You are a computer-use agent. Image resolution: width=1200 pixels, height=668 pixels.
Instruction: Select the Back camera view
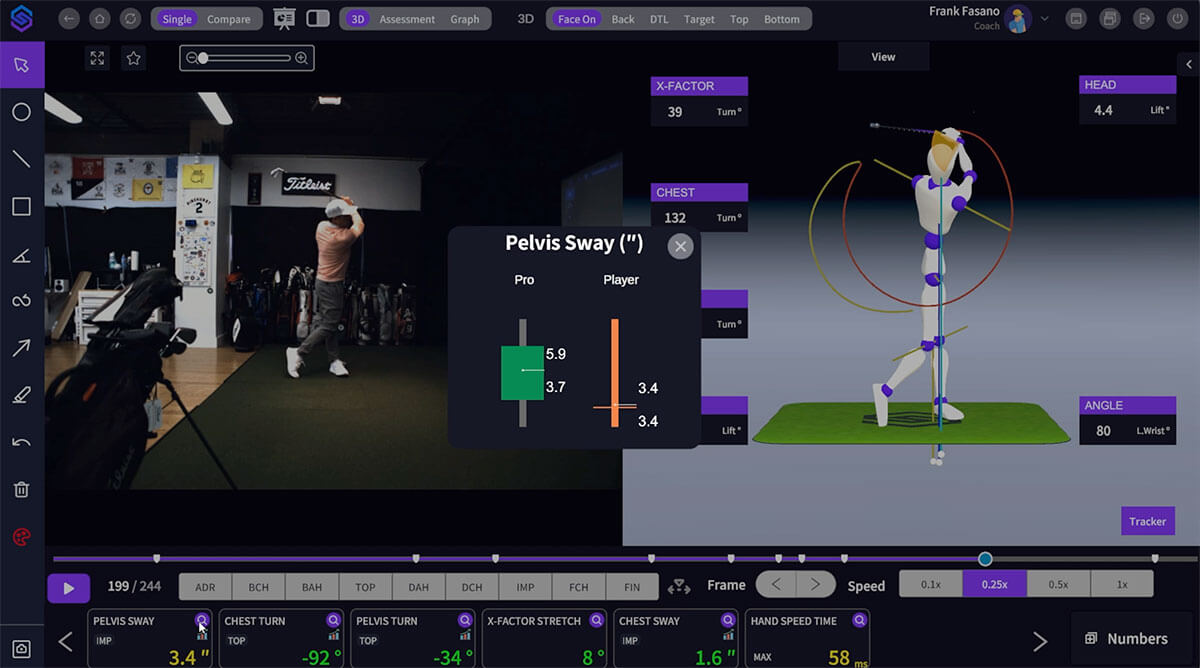[x=622, y=18]
